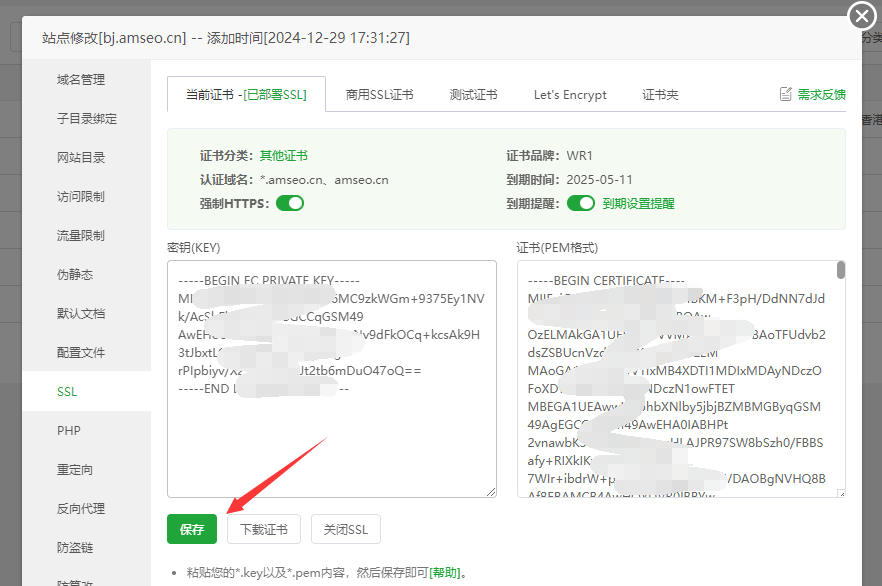Click the expiry date 2025-05-11
Viewport: 882px width, 586px height.
click(600, 180)
